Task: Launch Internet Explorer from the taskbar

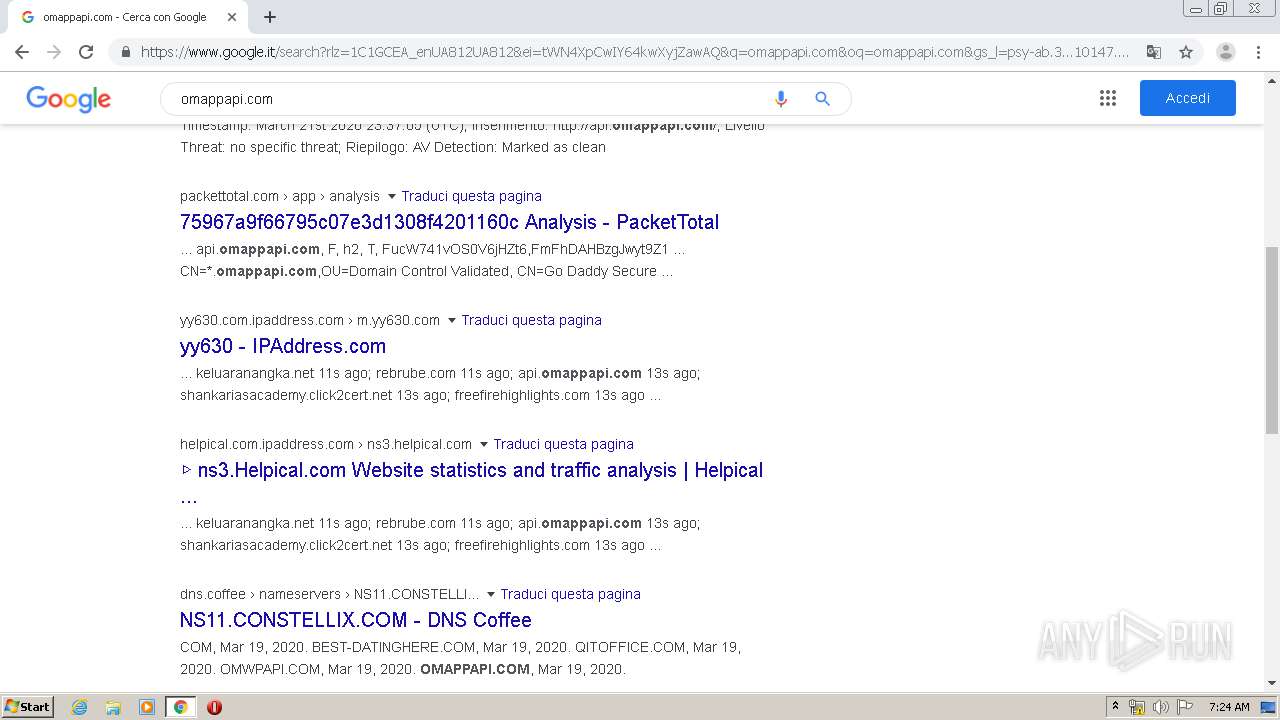Action: pyautogui.click(x=80, y=707)
